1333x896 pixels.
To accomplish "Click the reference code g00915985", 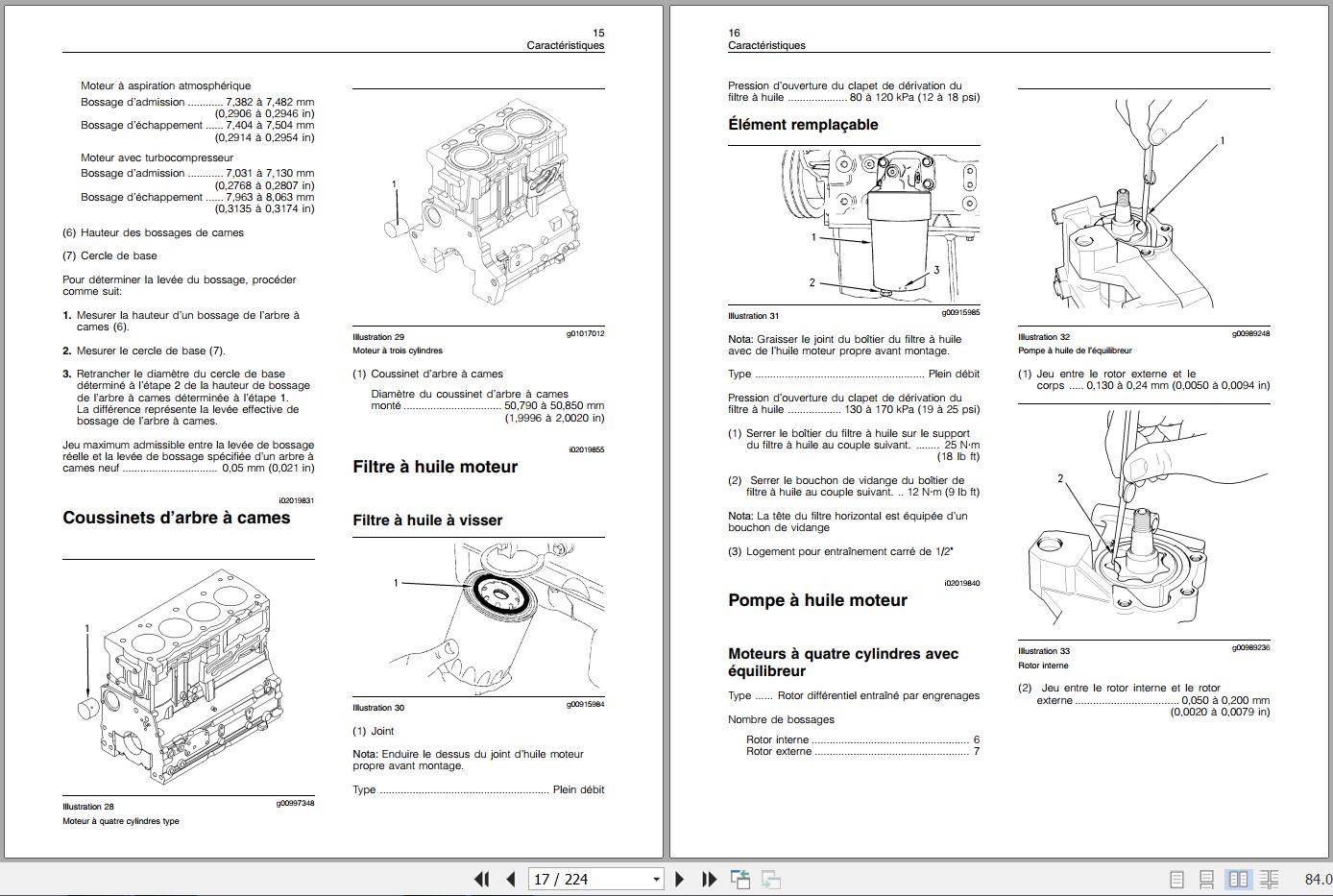I will click(960, 313).
